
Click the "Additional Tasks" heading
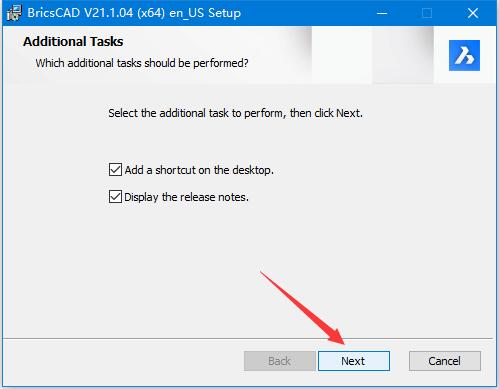click(73, 42)
